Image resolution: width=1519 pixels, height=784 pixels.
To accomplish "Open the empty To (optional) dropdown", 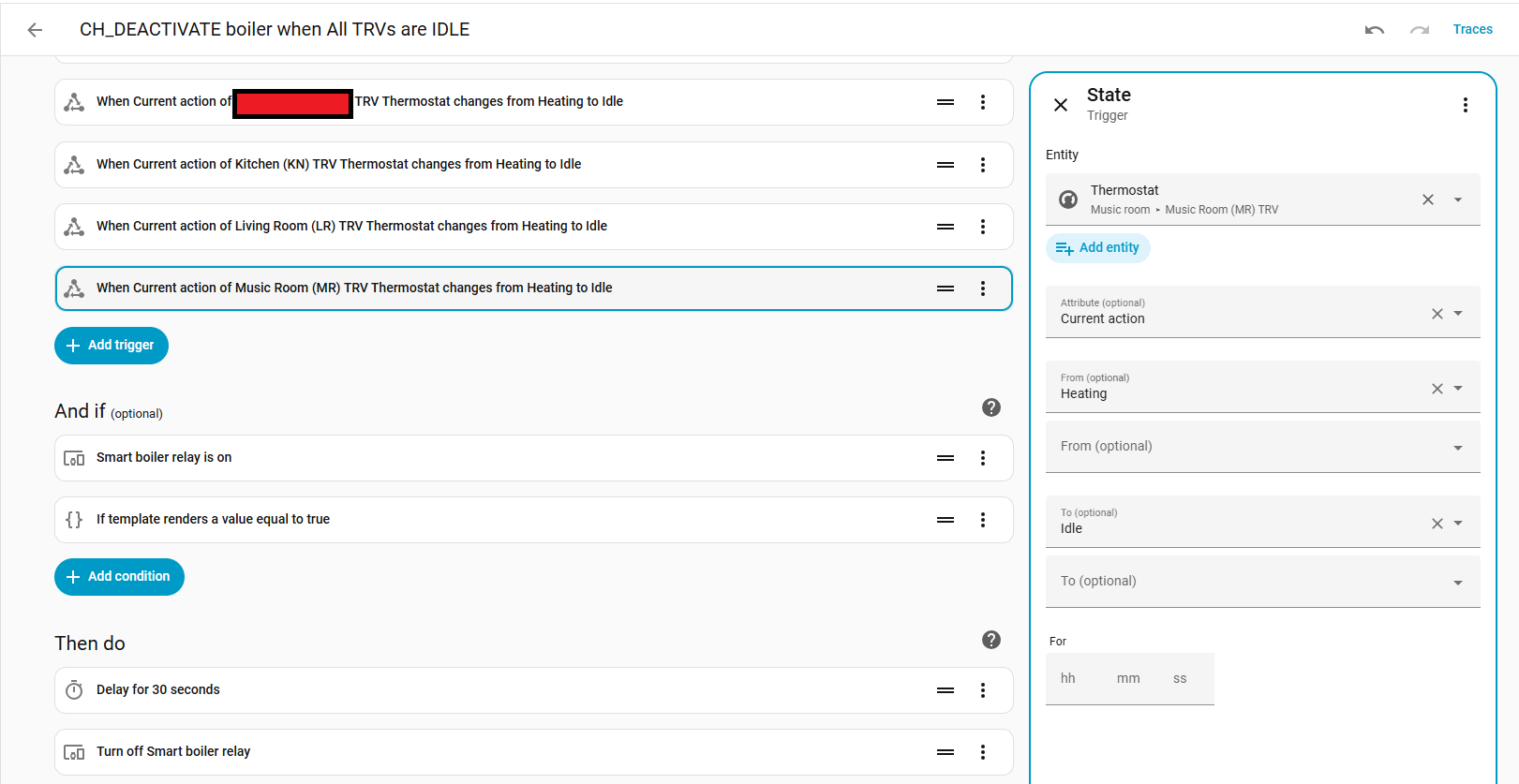I will [x=1458, y=583].
